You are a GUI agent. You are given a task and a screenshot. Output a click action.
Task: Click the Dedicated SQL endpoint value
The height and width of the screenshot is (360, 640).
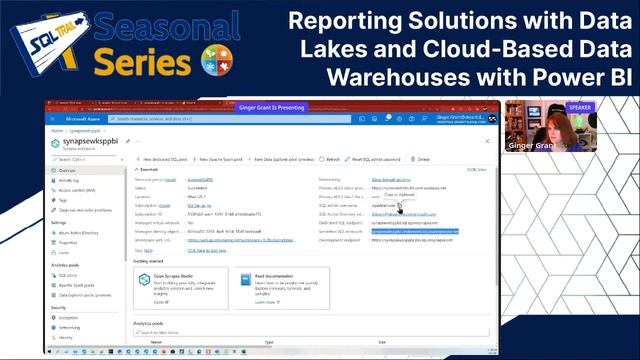(x=404, y=223)
